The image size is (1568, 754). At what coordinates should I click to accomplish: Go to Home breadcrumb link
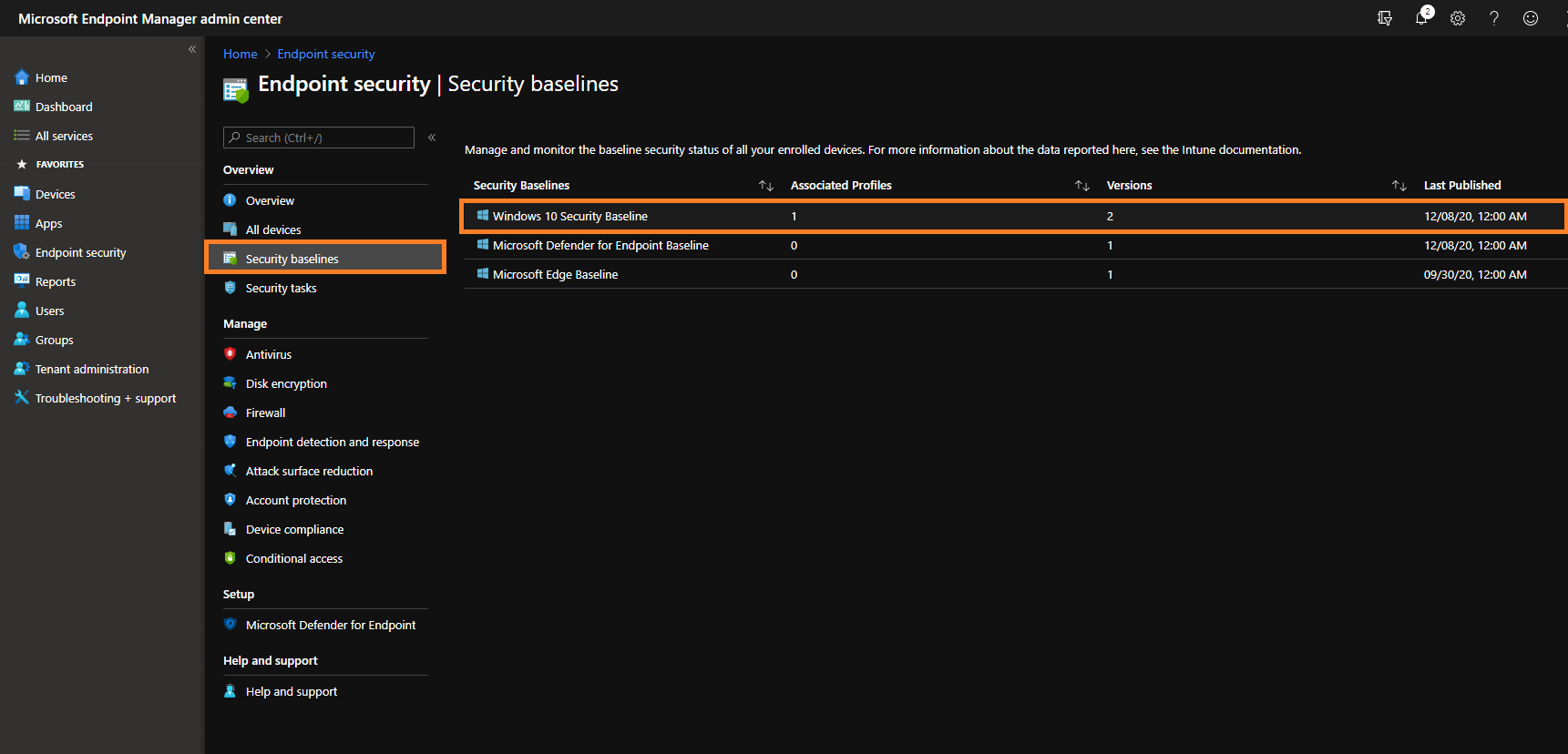[x=241, y=54]
